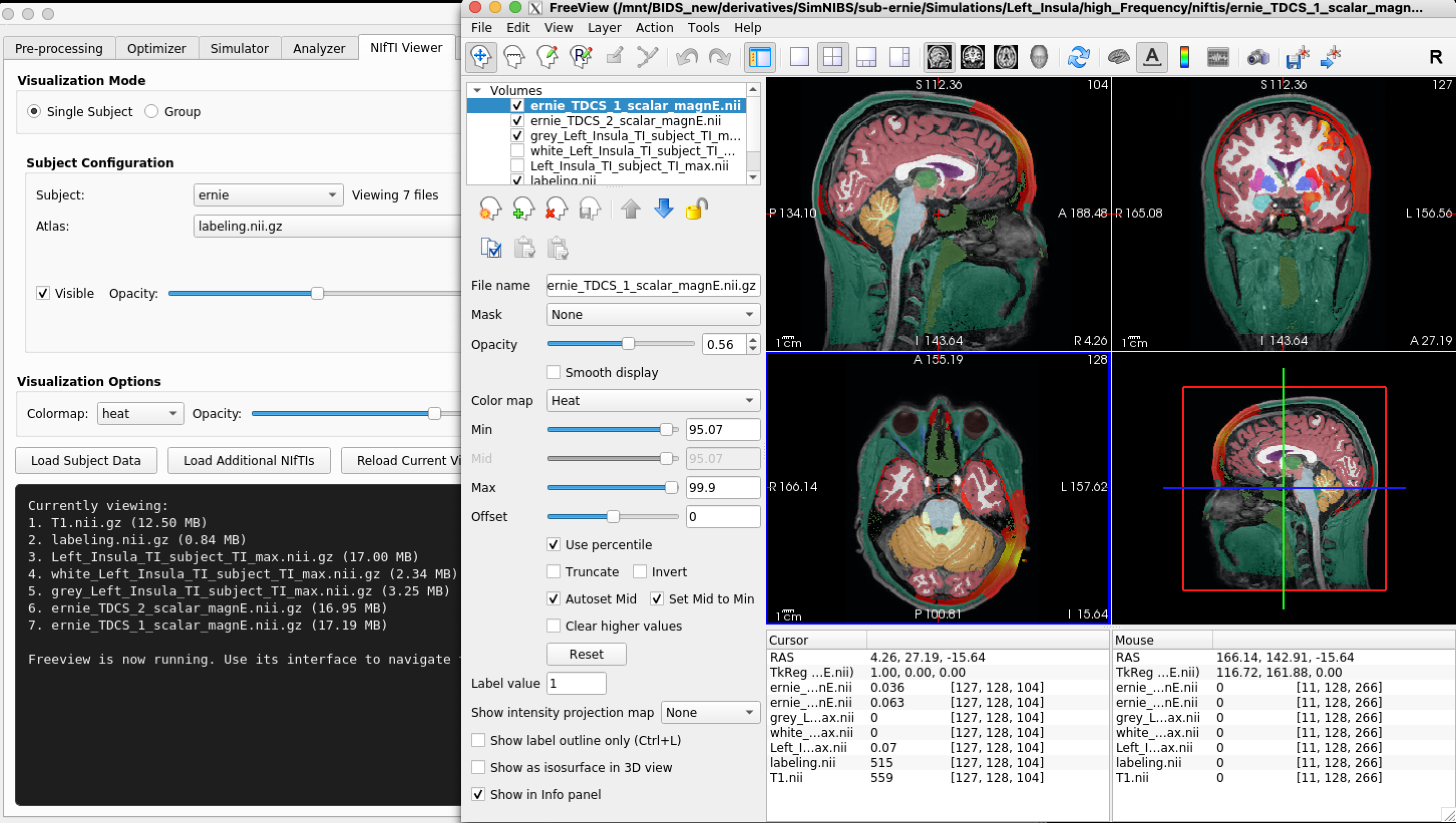Click the layer Opacity slider handle
Viewport: 1456px width, 823px height.
pos(628,344)
